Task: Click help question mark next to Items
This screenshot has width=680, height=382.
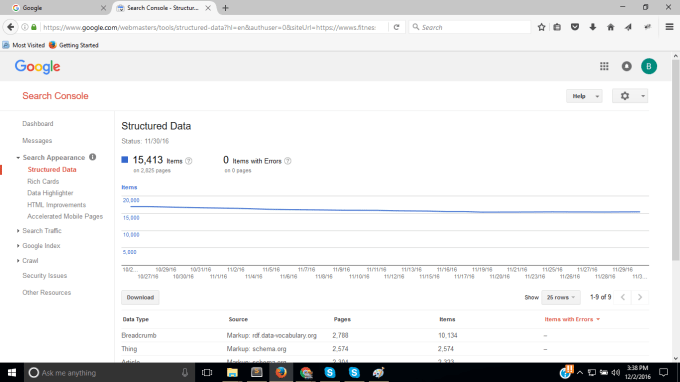Action: (x=189, y=161)
